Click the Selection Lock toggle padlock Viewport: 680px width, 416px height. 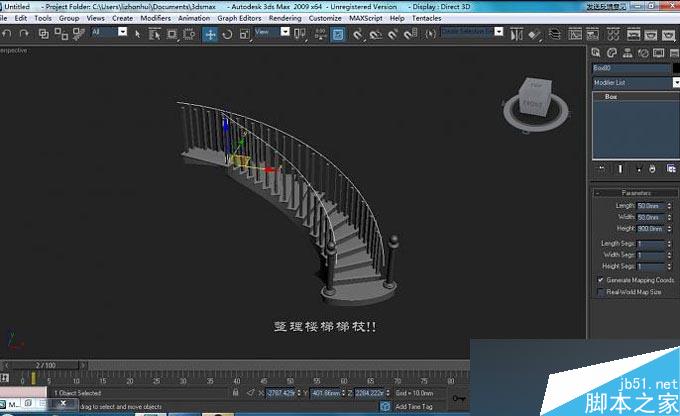tap(235, 393)
